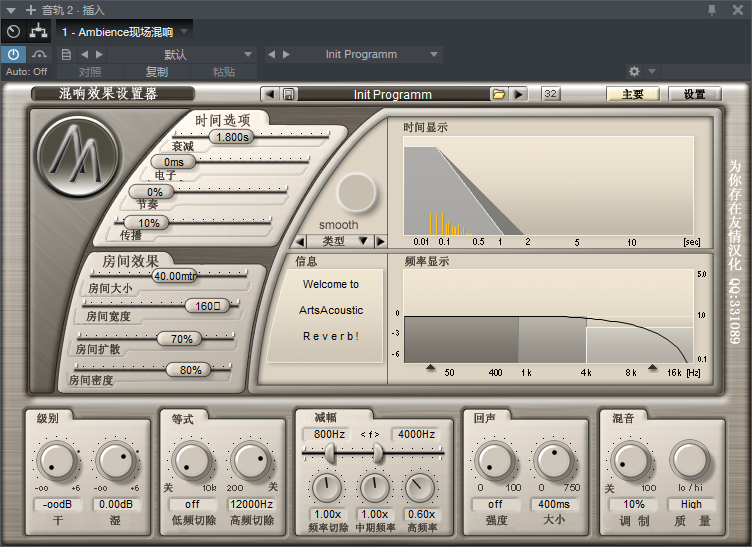Select previous 类型 with left arrow
Viewport: 752px width, 547px height.
click(300, 241)
